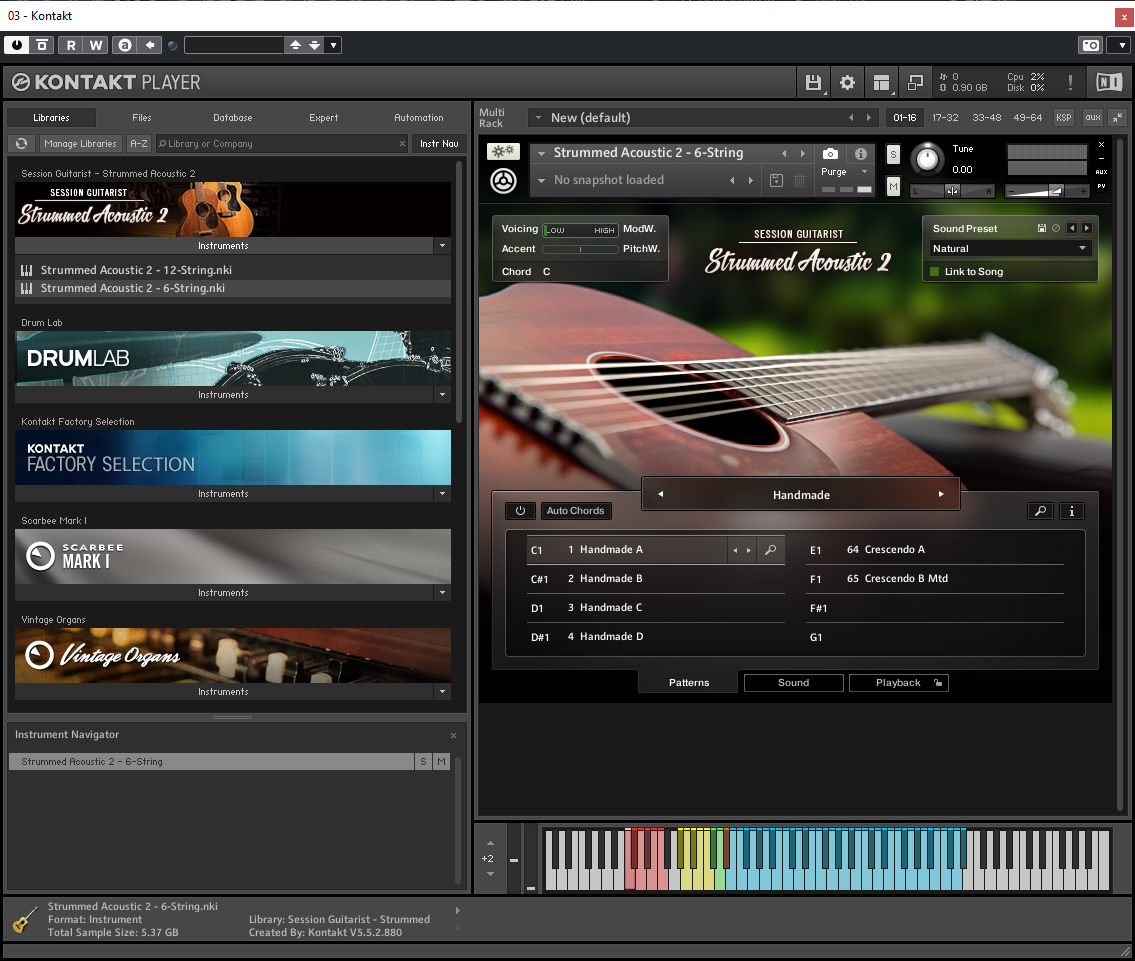The image size is (1135, 961).
Task: Expand Drum Lab Instruments dropdown arrow
Action: click(x=442, y=394)
